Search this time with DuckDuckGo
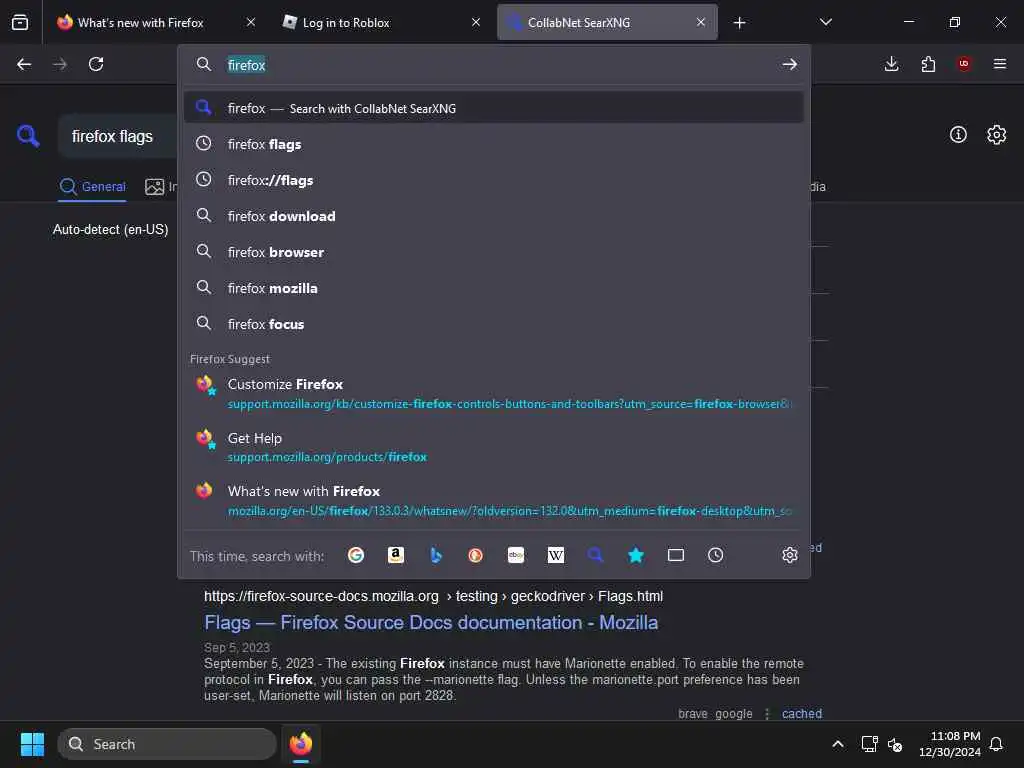 click(x=475, y=555)
